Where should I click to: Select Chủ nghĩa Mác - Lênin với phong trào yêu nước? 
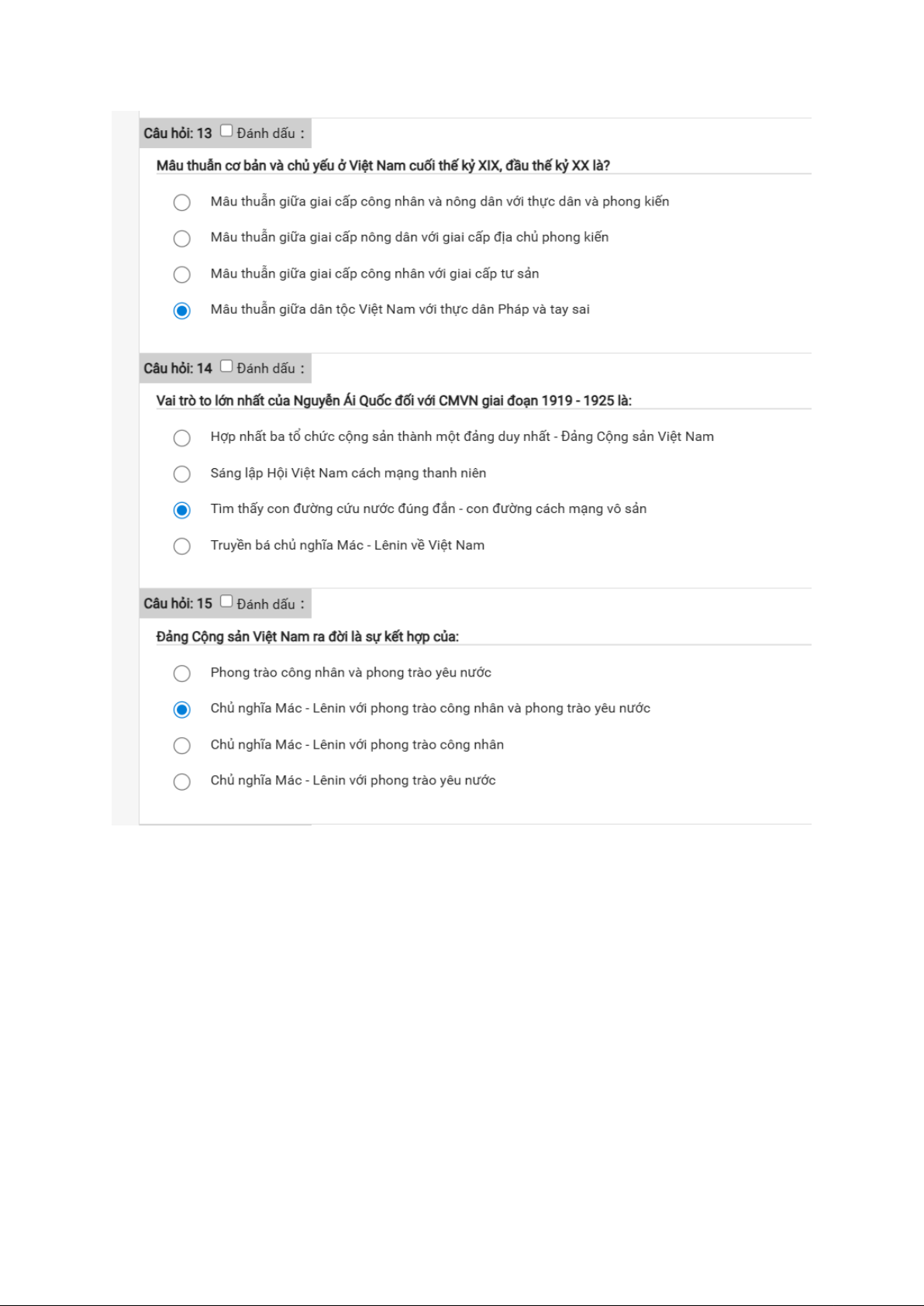click(181, 781)
